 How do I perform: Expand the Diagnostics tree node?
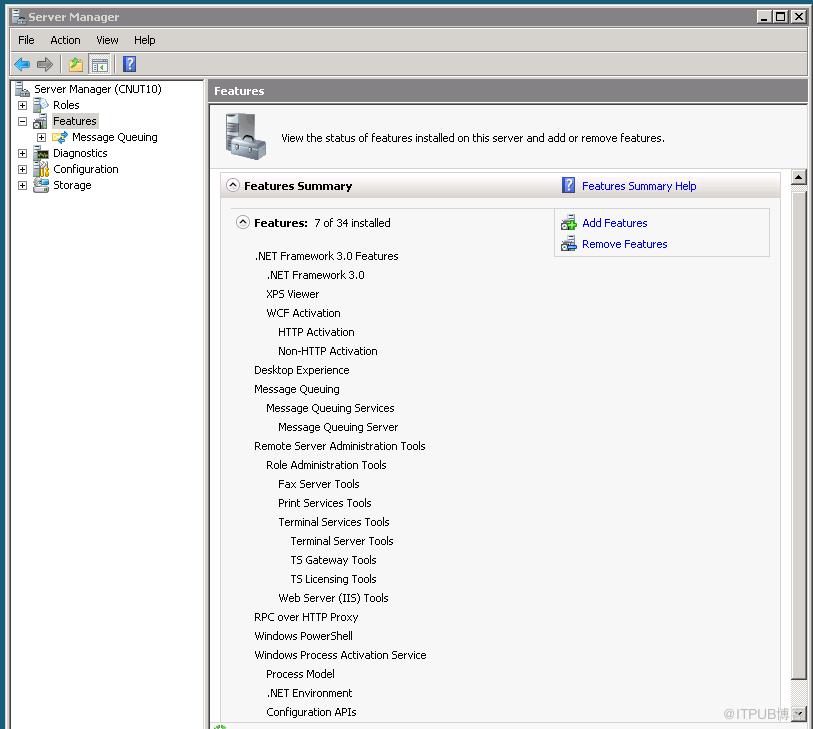coord(22,153)
